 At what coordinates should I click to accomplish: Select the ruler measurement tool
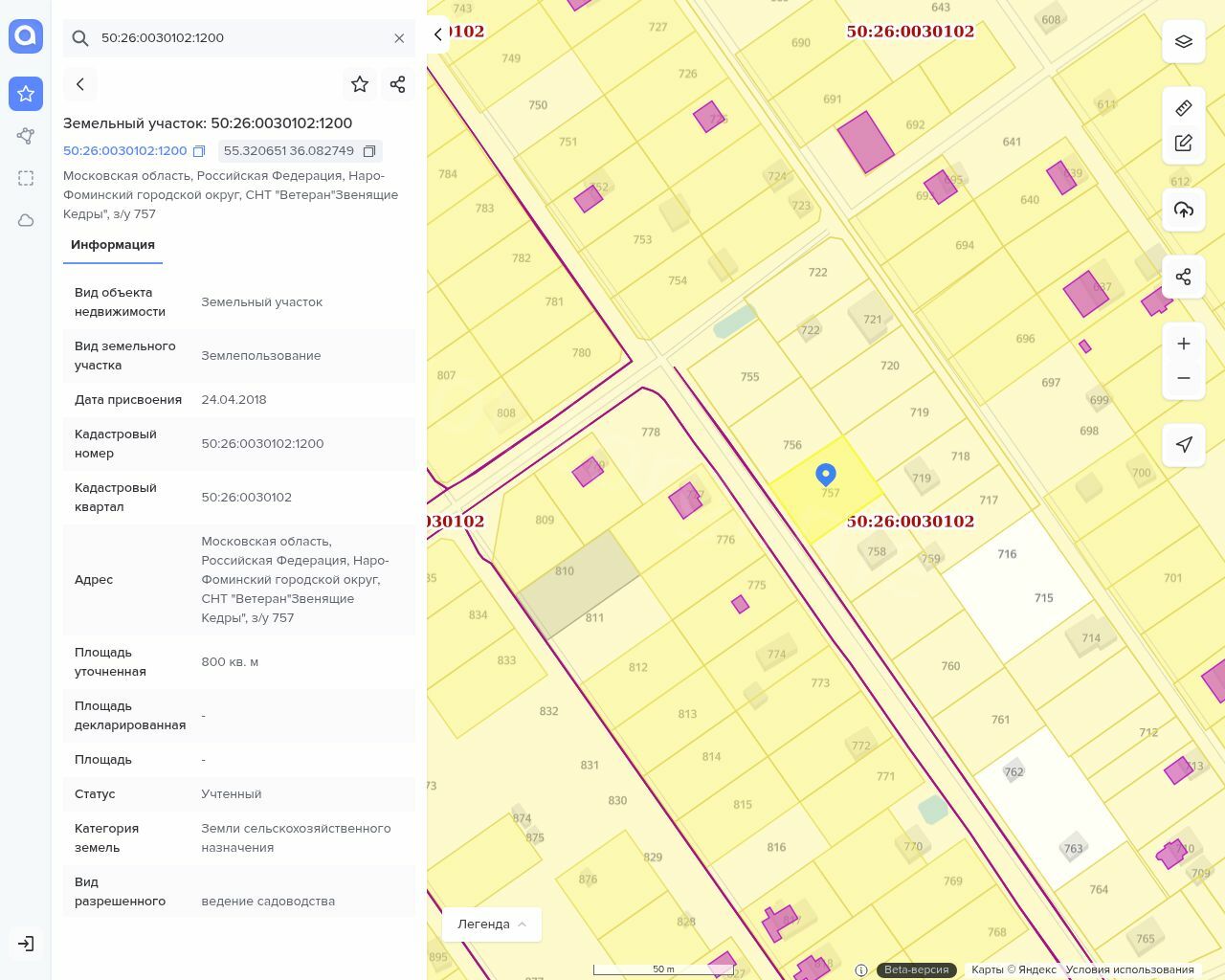coord(1183,108)
